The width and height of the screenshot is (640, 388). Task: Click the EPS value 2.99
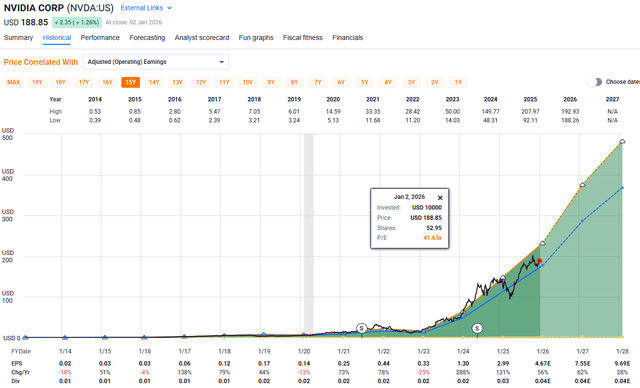(x=503, y=363)
